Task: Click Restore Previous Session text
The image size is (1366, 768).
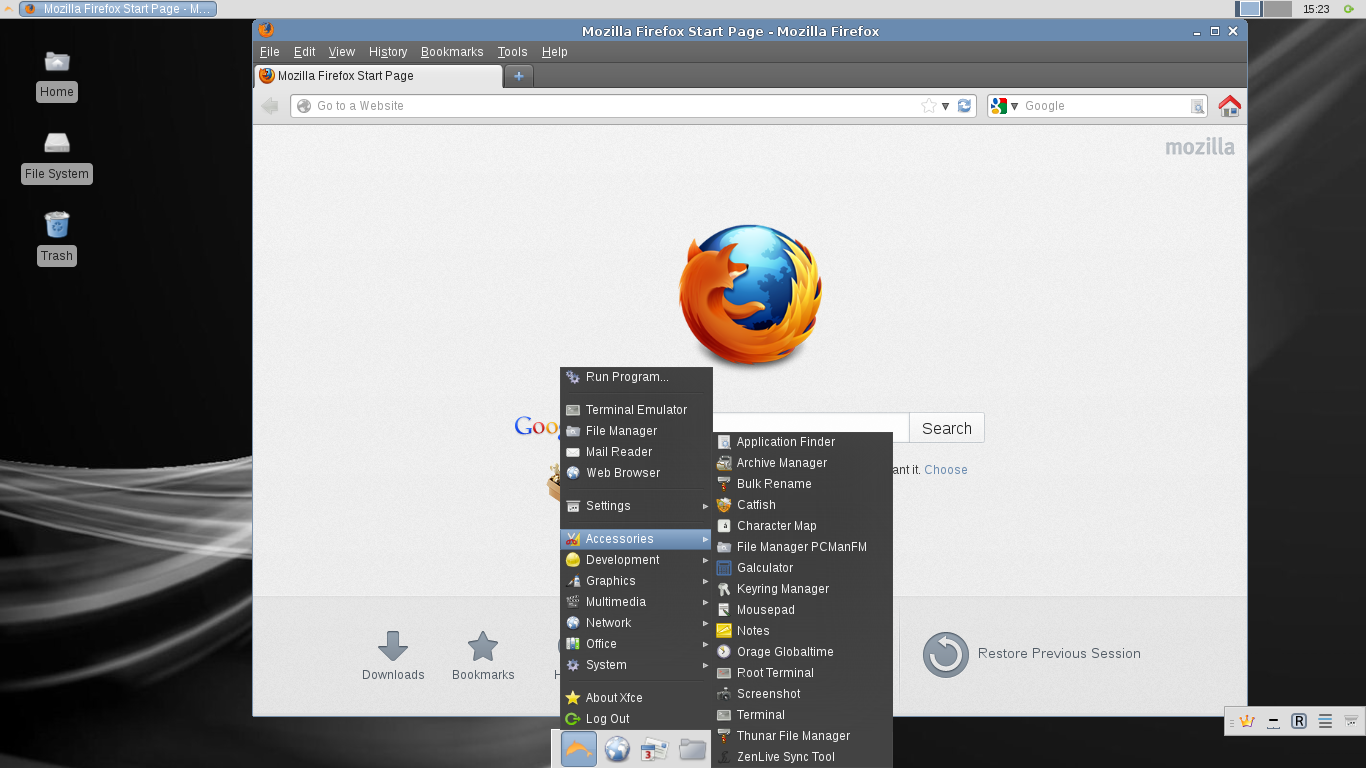Action: click(1059, 654)
